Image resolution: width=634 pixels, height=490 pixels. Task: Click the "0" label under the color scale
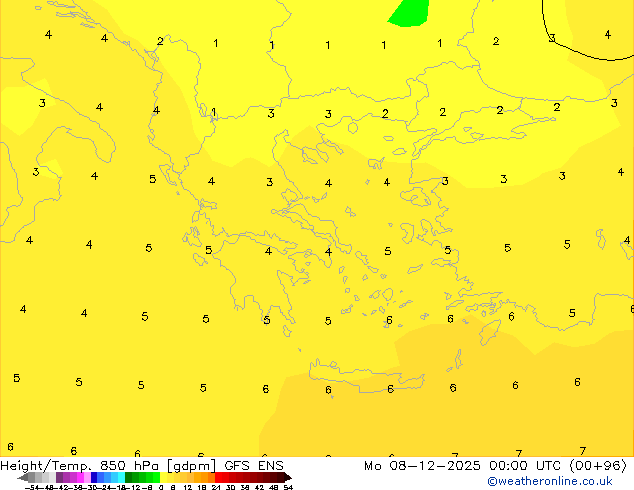click(161, 487)
